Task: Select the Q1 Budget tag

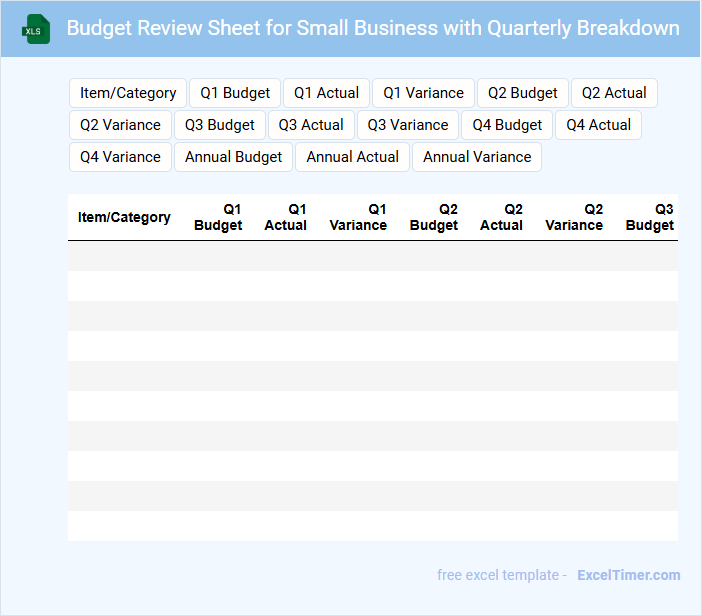Action: point(235,93)
